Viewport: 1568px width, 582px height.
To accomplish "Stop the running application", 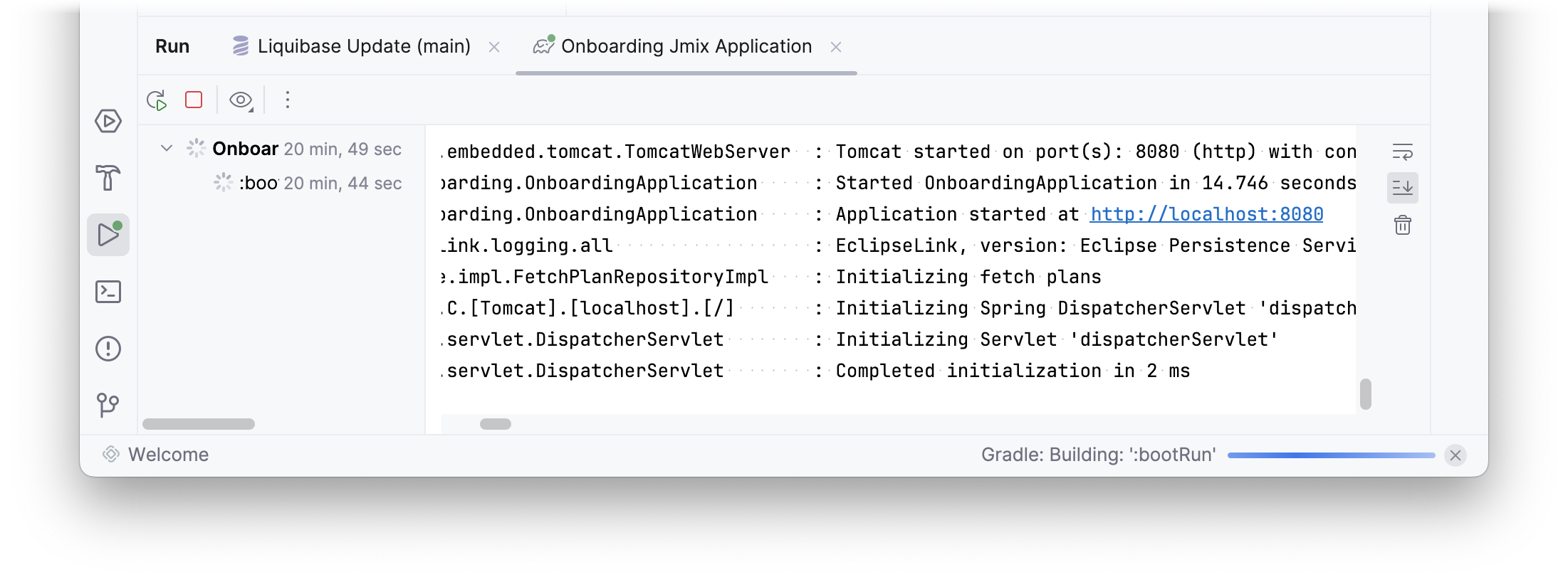I will pyautogui.click(x=194, y=100).
